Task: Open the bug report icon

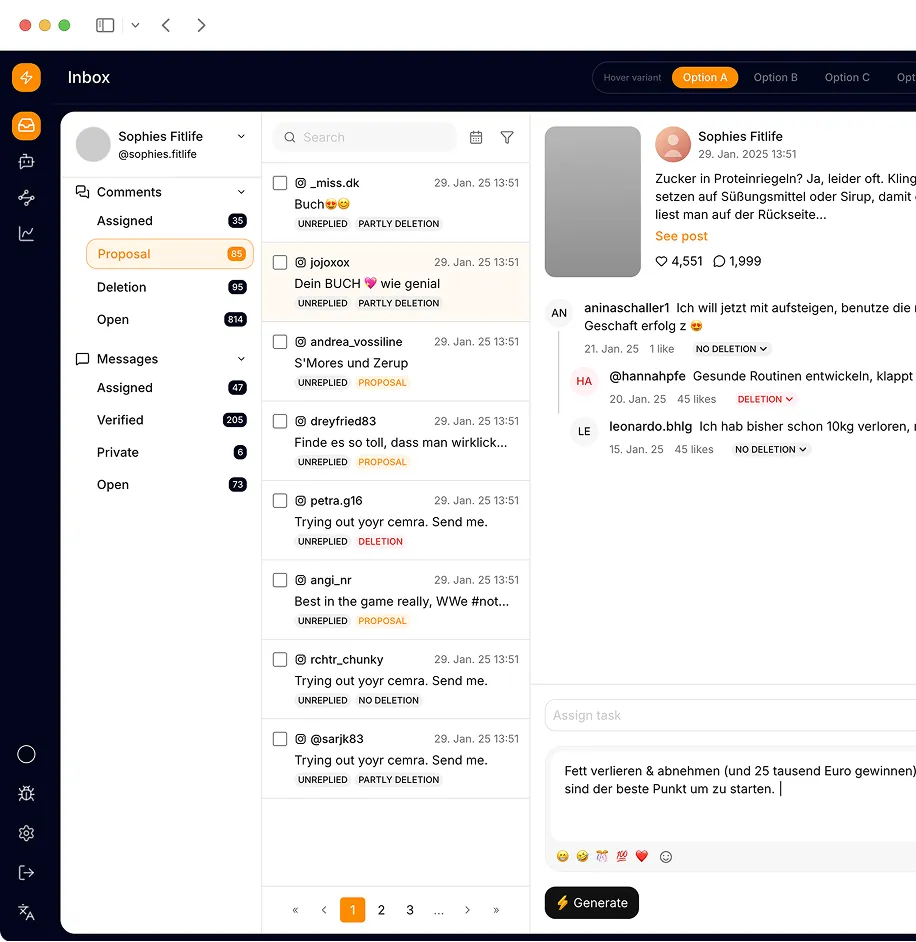Action: coord(26,794)
